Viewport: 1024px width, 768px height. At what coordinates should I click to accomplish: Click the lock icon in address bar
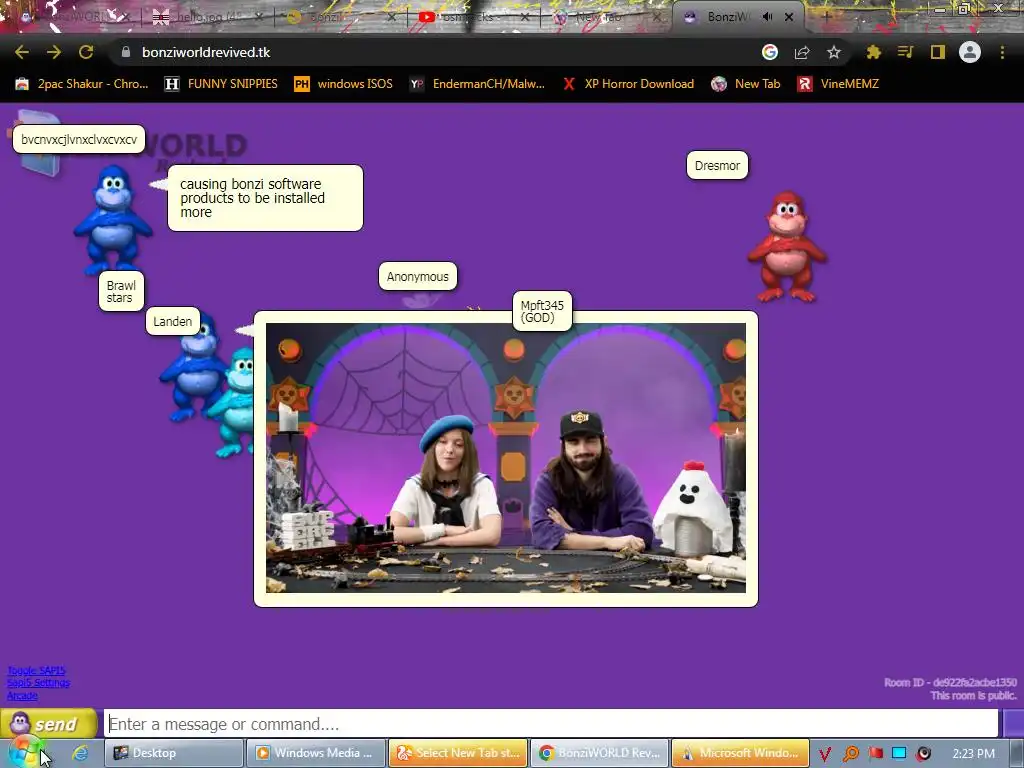(126, 52)
